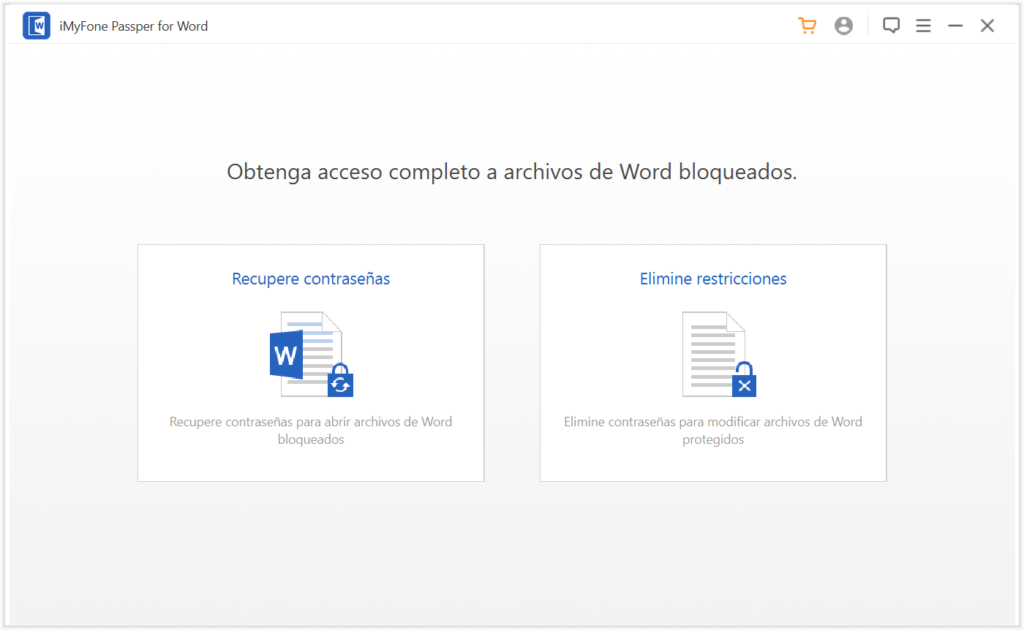Image resolution: width=1024 pixels, height=631 pixels.
Task: Open the shopping cart to purchase
Action: [x=807, y=25]
